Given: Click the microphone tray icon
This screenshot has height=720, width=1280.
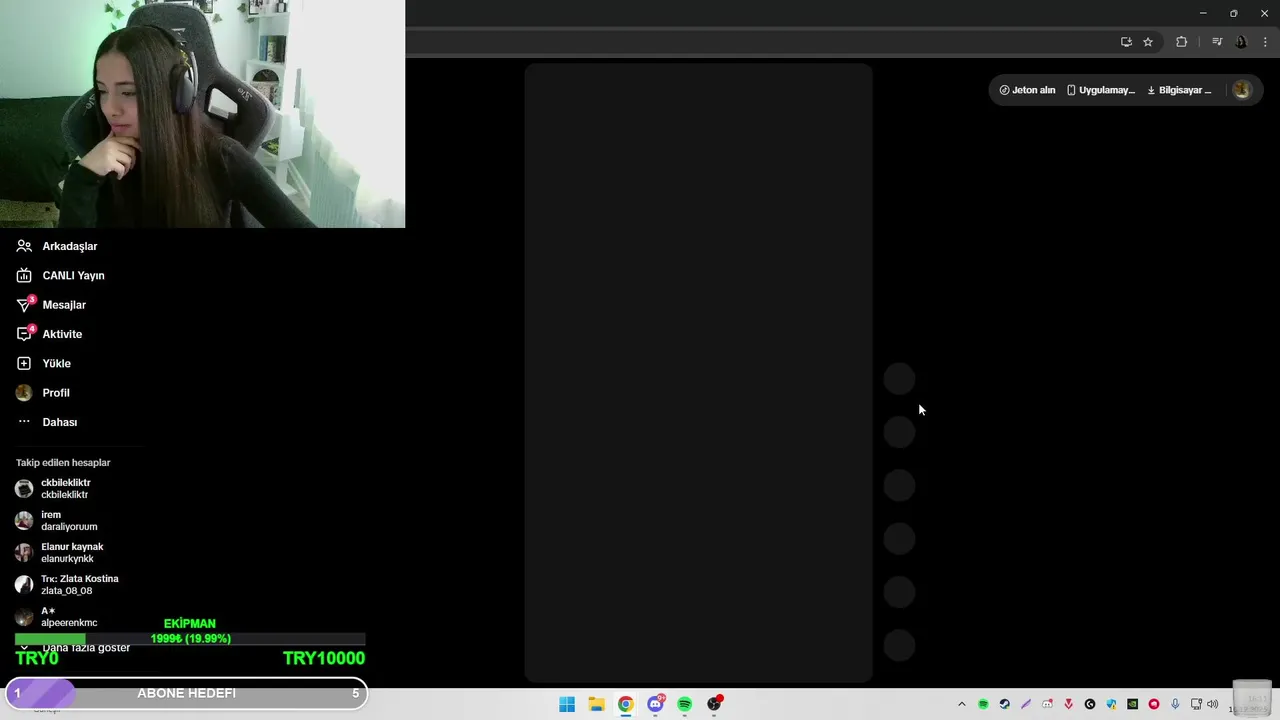Looking at the screenshot, I should (x=1175, y=704).
